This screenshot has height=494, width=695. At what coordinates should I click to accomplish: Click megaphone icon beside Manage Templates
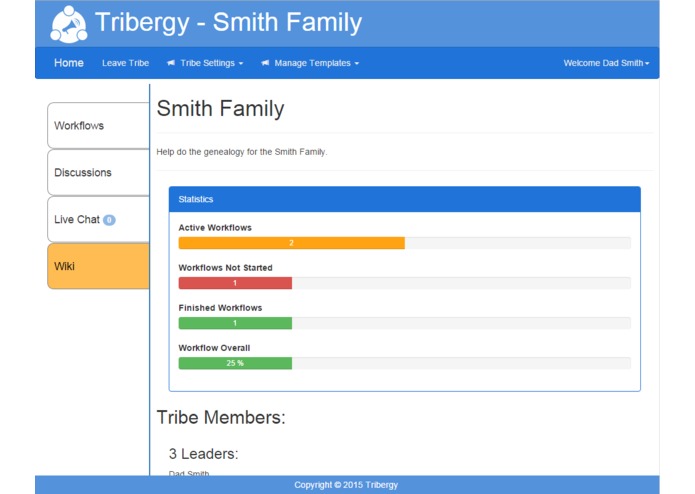265,63
